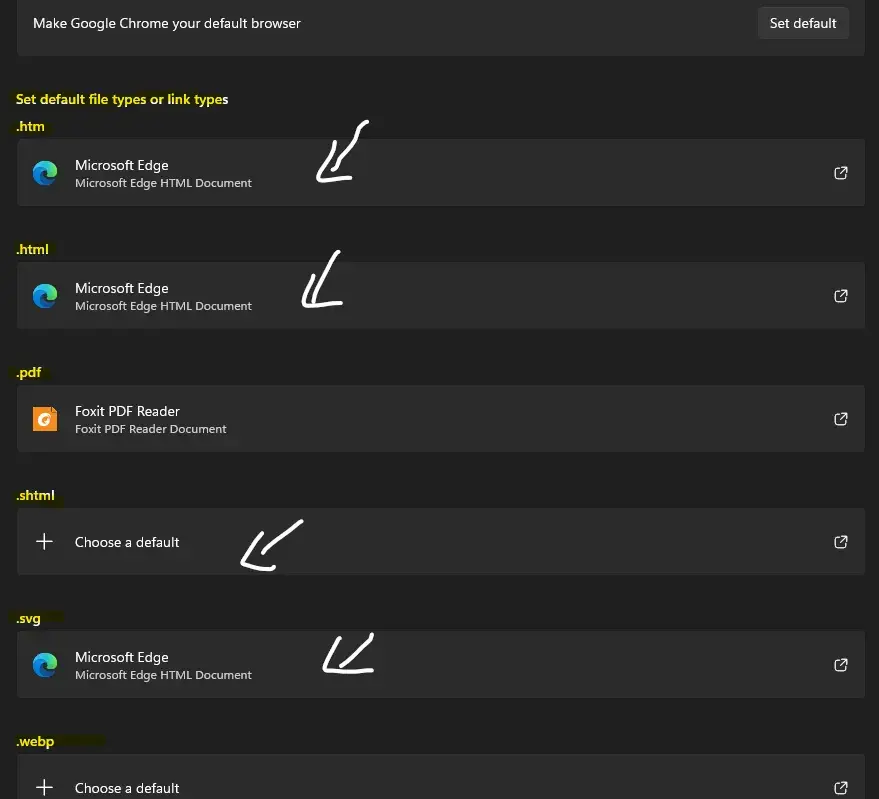The width and height of the screenshot is (879, 799).
Task: Click Make Google Chrome your default browser text
Action: [x=167, y=23]
